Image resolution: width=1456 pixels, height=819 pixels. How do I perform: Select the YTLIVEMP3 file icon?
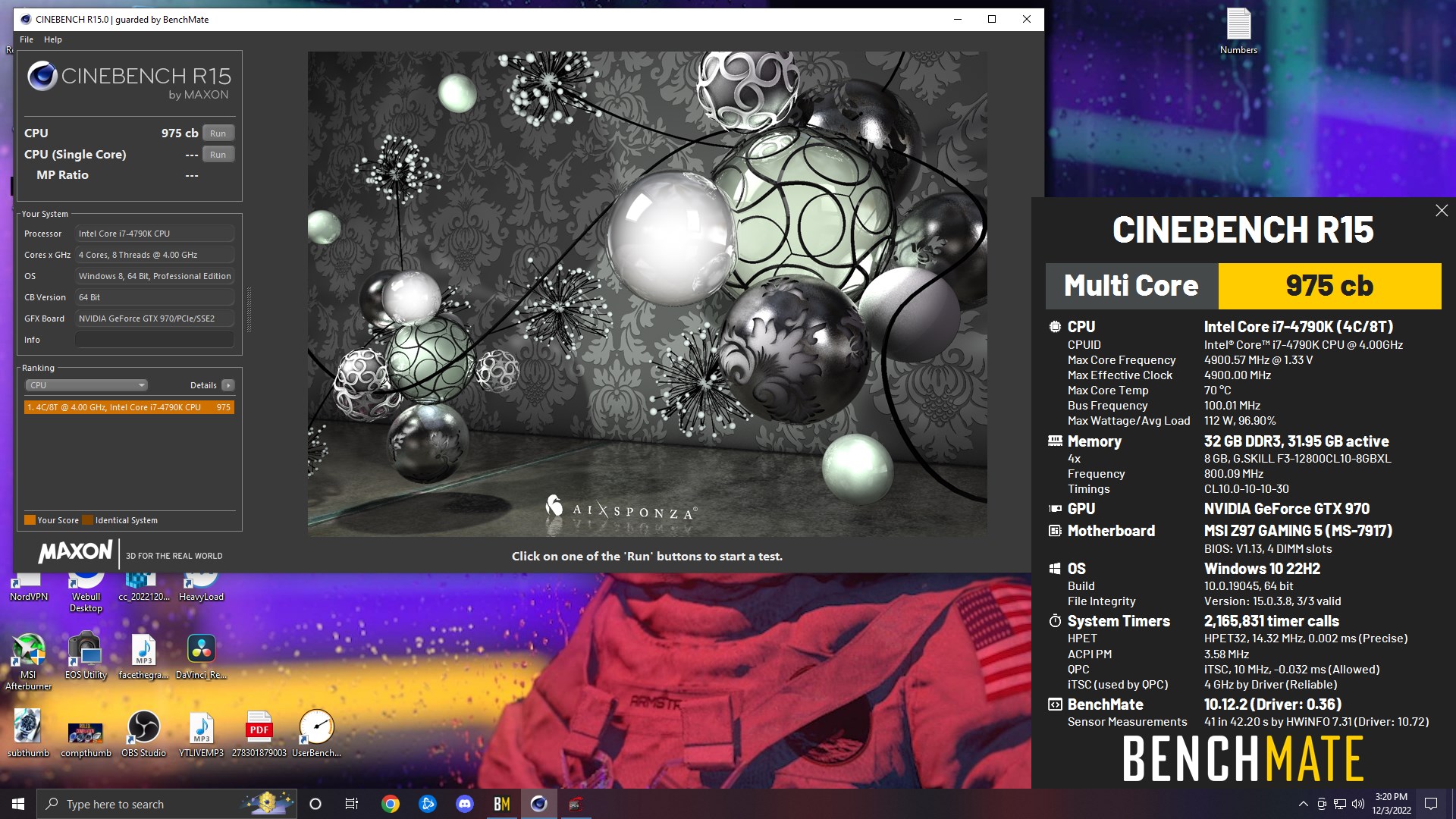(x=201, y=733)
